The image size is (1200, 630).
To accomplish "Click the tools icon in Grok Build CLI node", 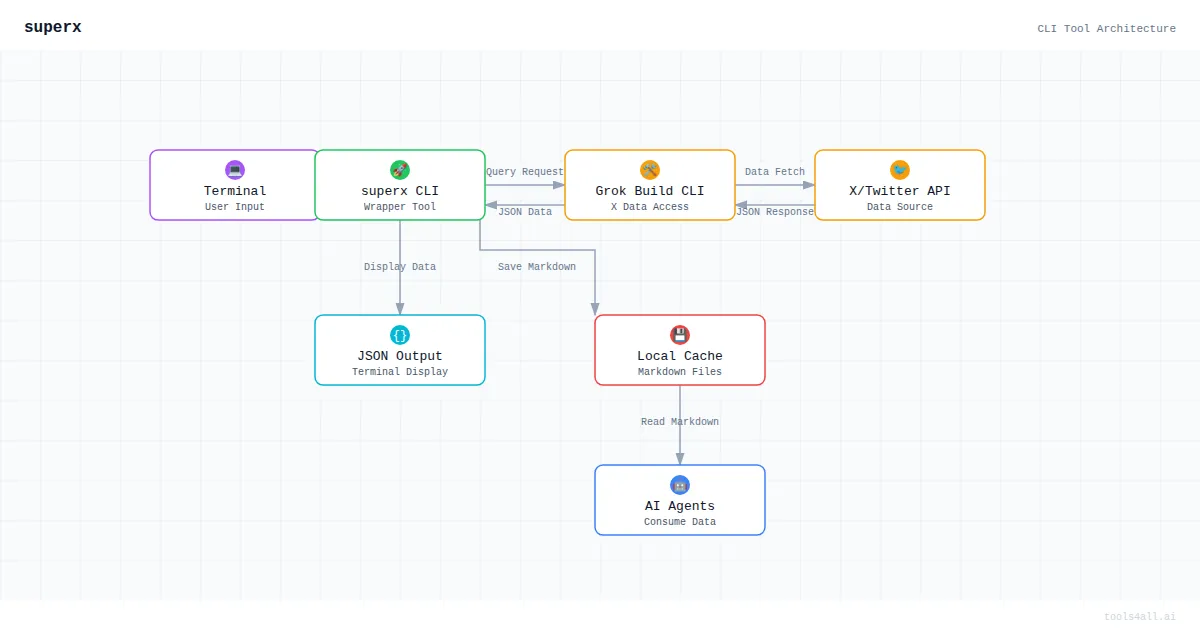I will pyautogui.click(x=650, y=170).
